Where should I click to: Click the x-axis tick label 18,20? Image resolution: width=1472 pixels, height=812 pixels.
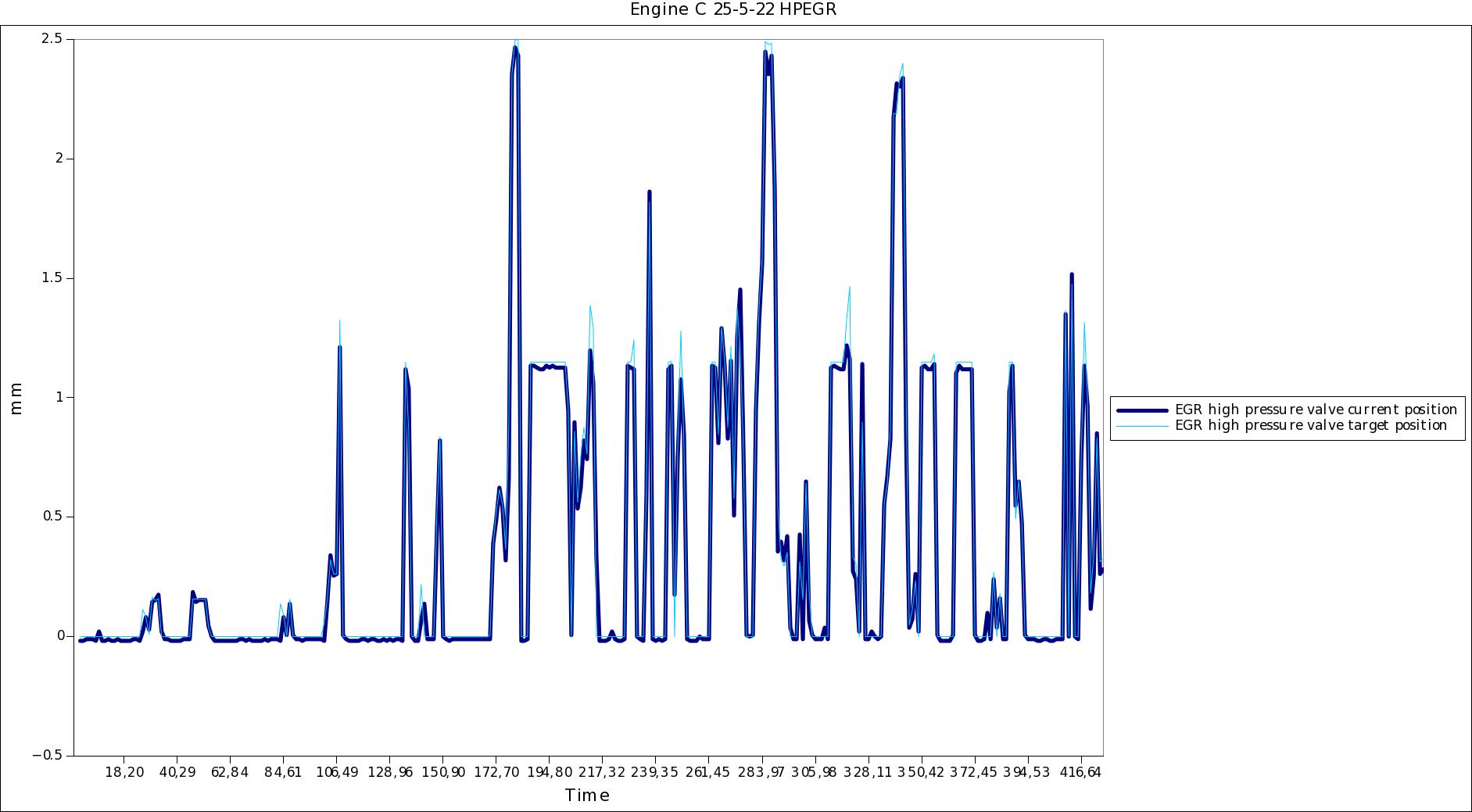coord(124,772)
